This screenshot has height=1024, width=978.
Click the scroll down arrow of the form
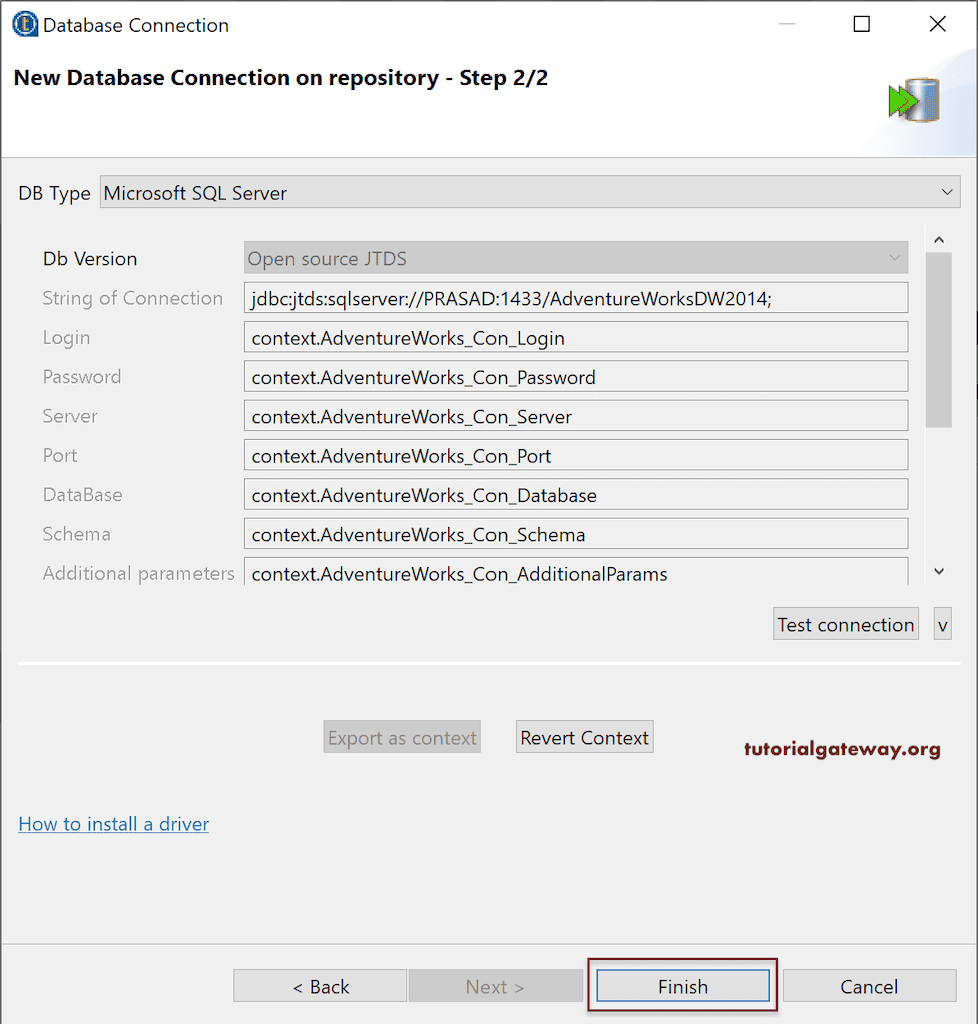(x=939, y=571)
